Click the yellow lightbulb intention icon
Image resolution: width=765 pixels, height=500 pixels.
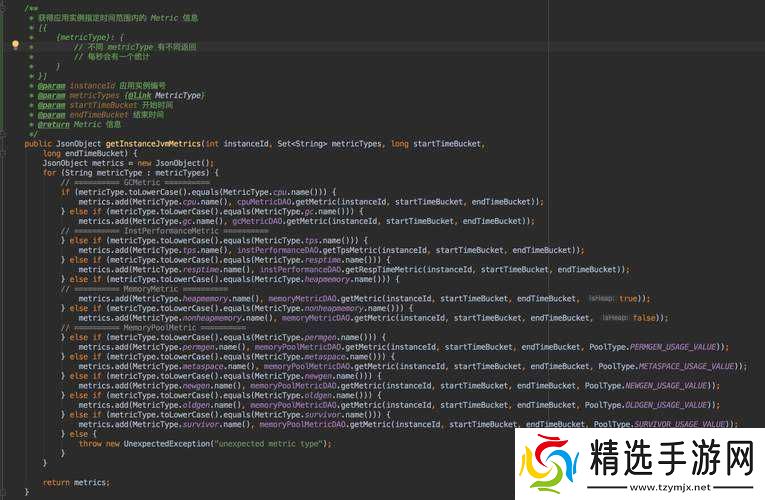pos(15,45)
